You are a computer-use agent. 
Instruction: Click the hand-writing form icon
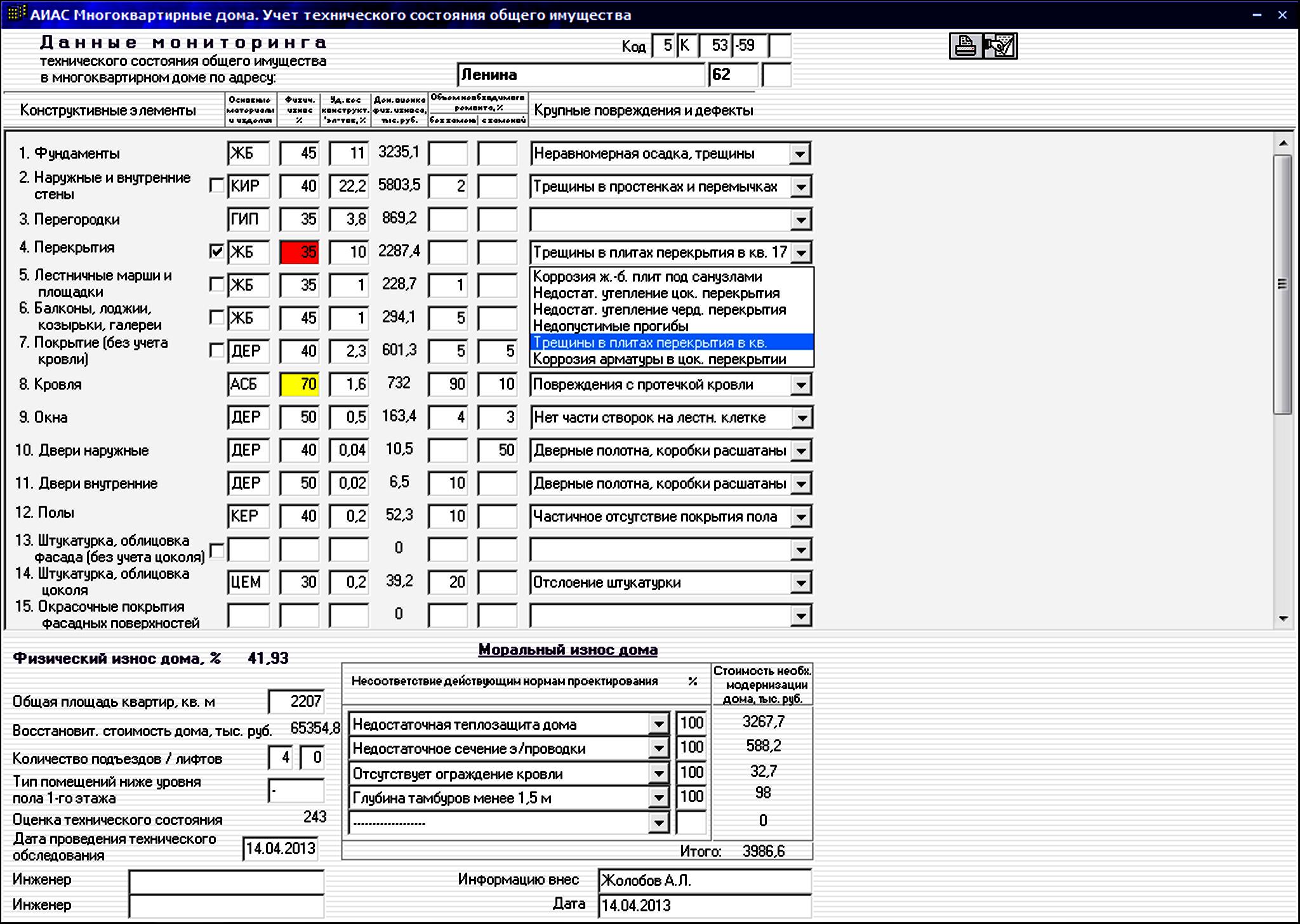tap(1000, 46)
